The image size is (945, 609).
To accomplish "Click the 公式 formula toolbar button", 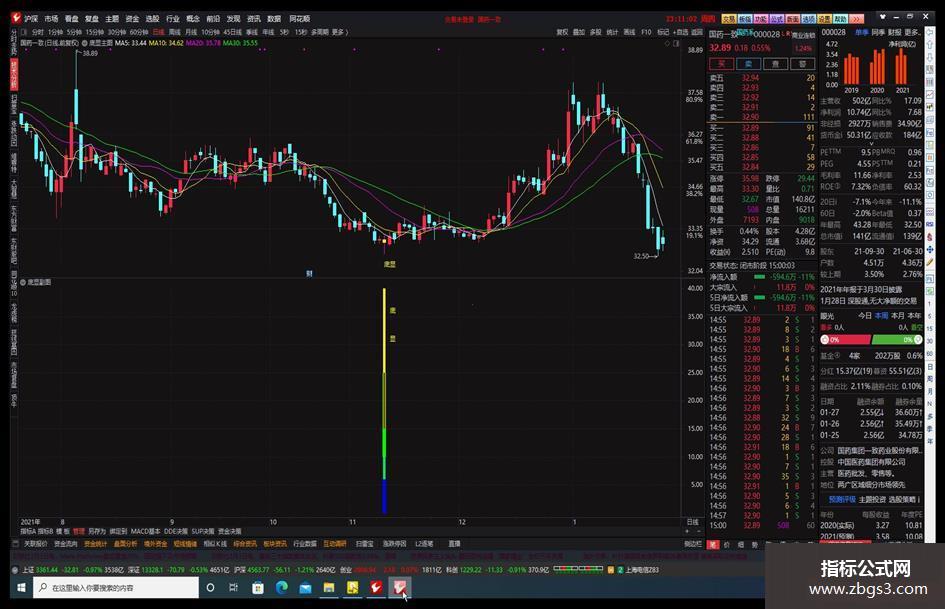I will (777, 19).
